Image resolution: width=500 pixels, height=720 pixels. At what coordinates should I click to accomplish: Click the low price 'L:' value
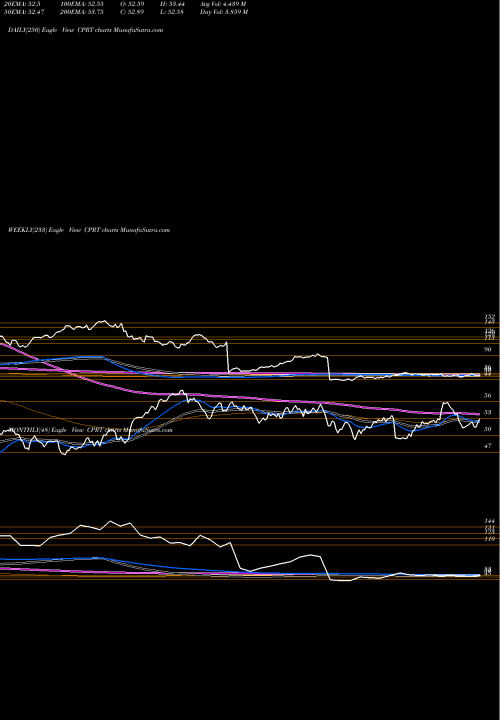(171, 12)
